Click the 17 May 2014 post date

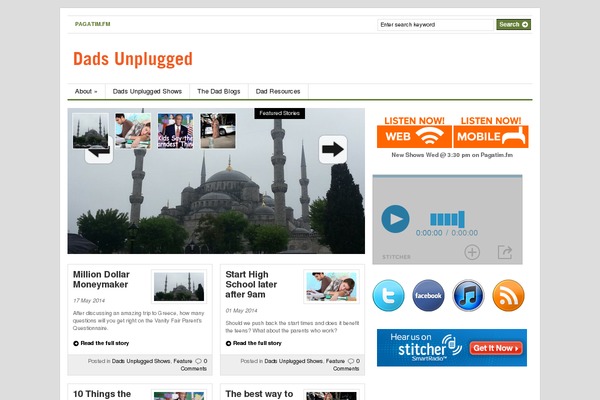pyautogui.click(x=89, y=300)
